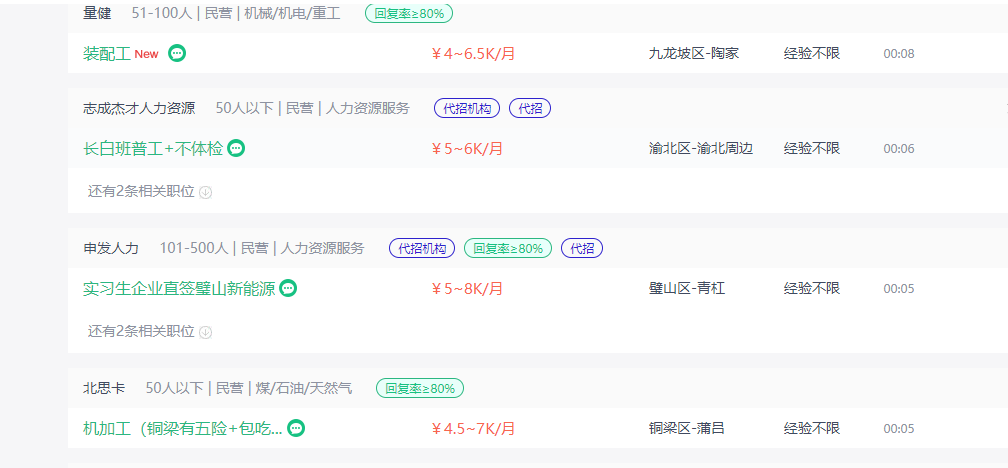This screenshot has width=1008, height=468.
Task: View company 志成杰才人力资源
Action: point(139,109)
